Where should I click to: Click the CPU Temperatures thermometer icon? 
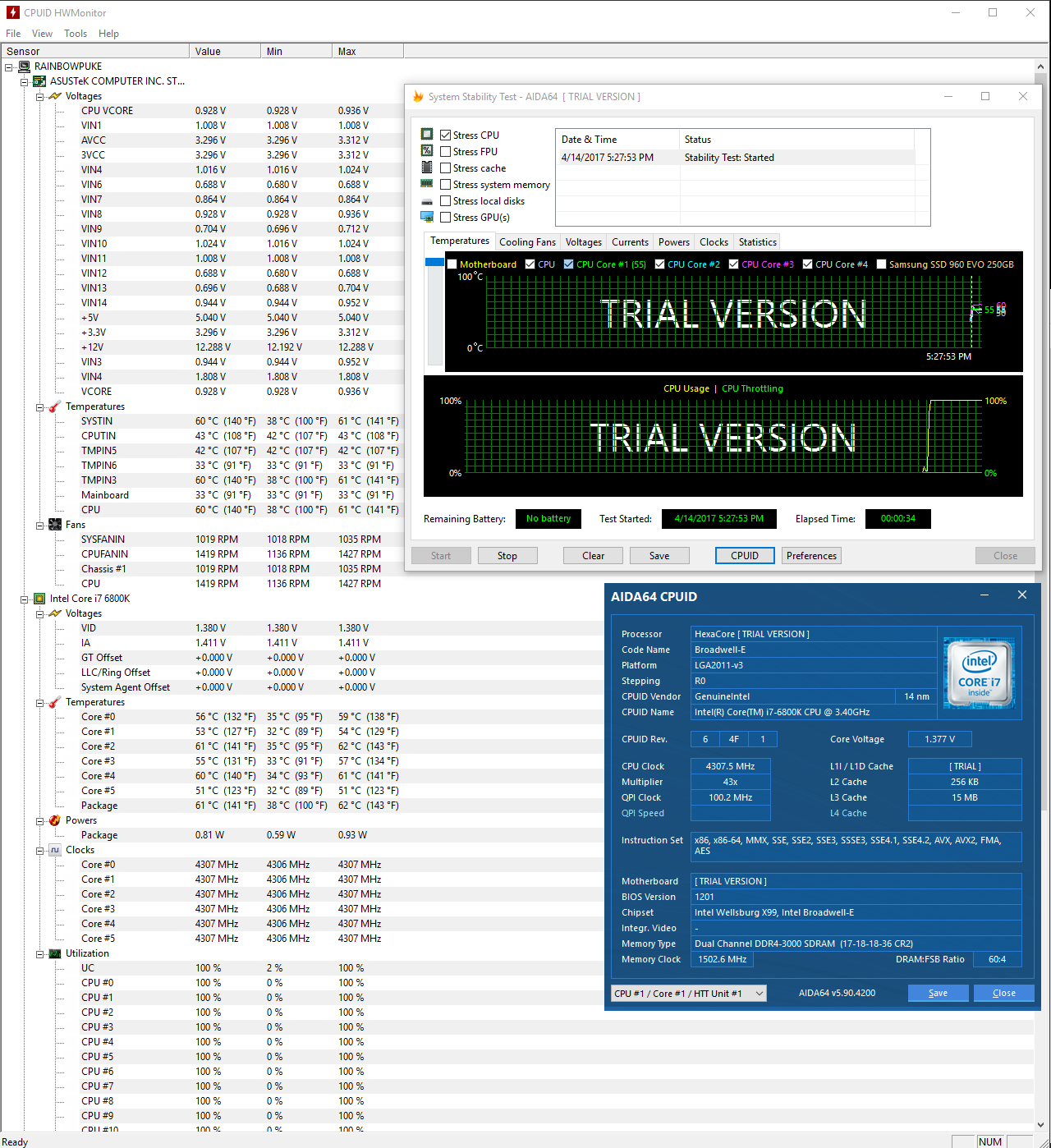pos(55,702)
